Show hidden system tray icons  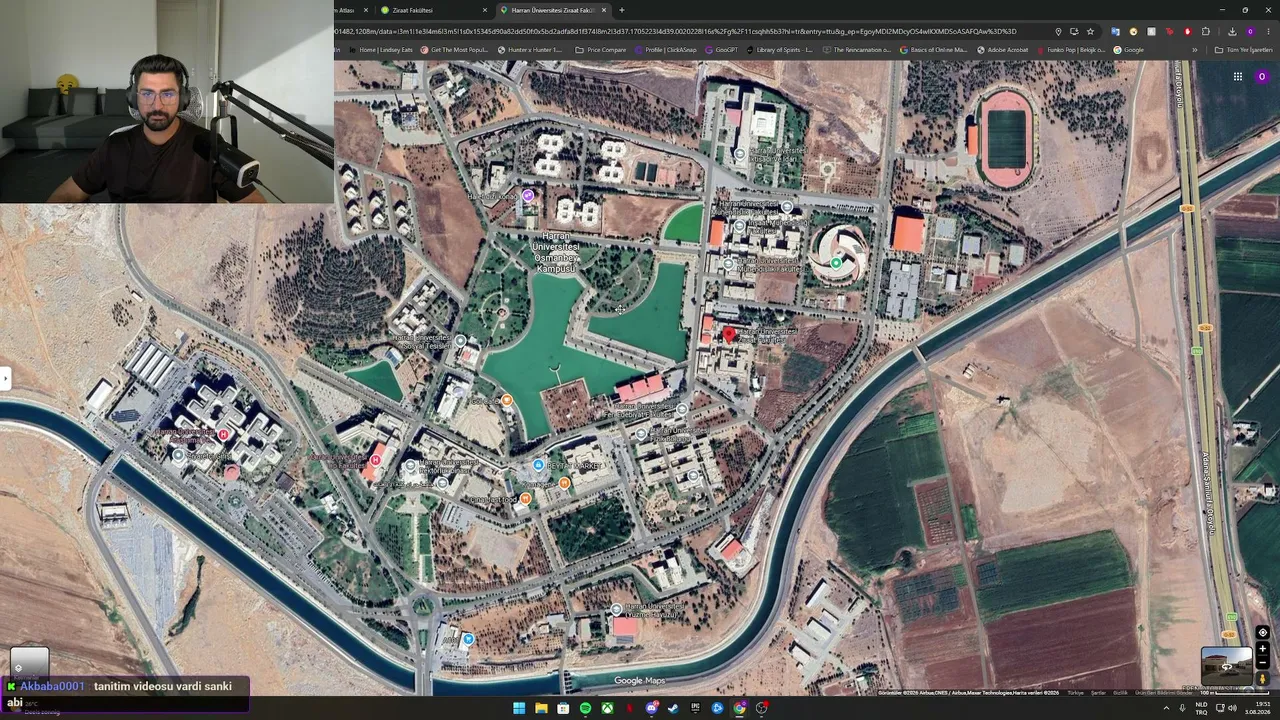tap(1166, 708)
